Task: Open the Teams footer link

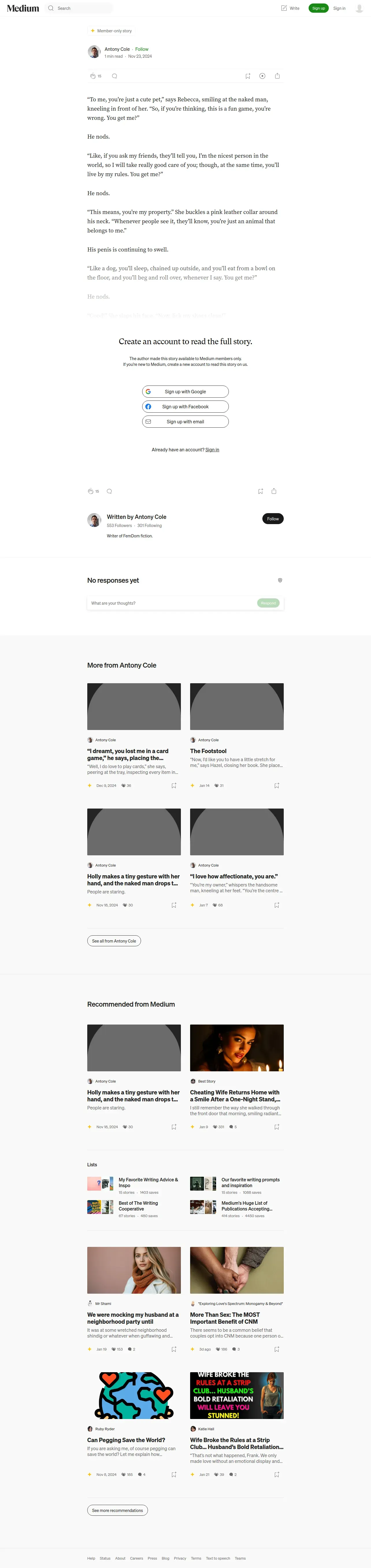Action: 241,1558
